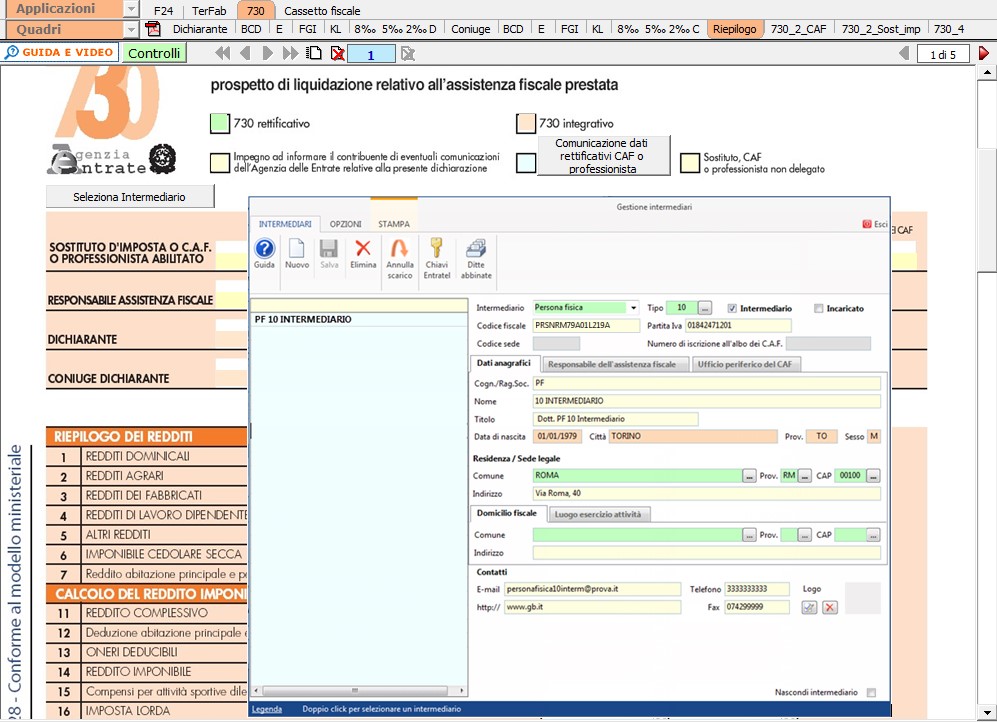Open Tipo lookup ellipsis button

click(x=705, y=308)
